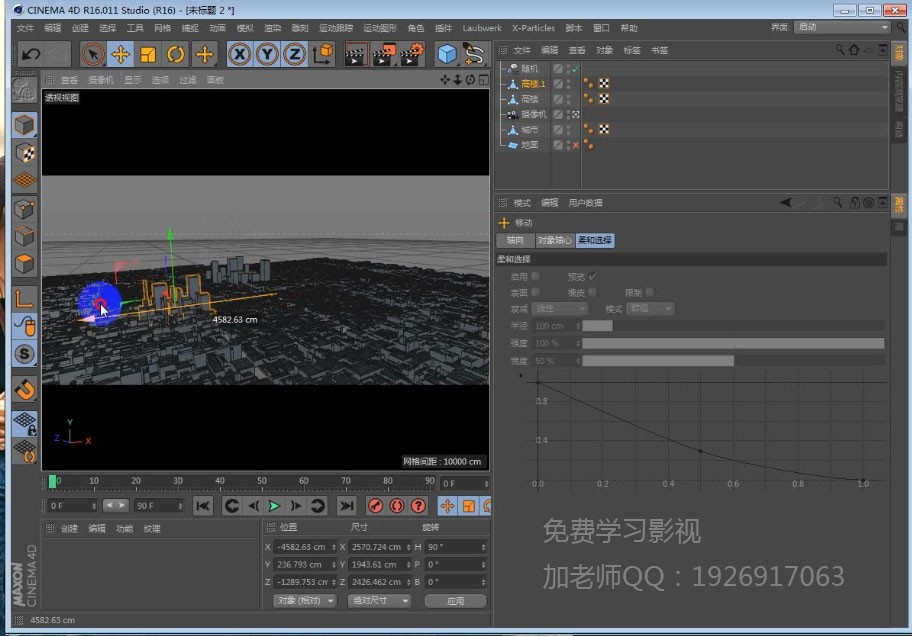Toggle green check on 随机 object
The height and width of the screenshot is (636, 912).
tap(575, 69)
